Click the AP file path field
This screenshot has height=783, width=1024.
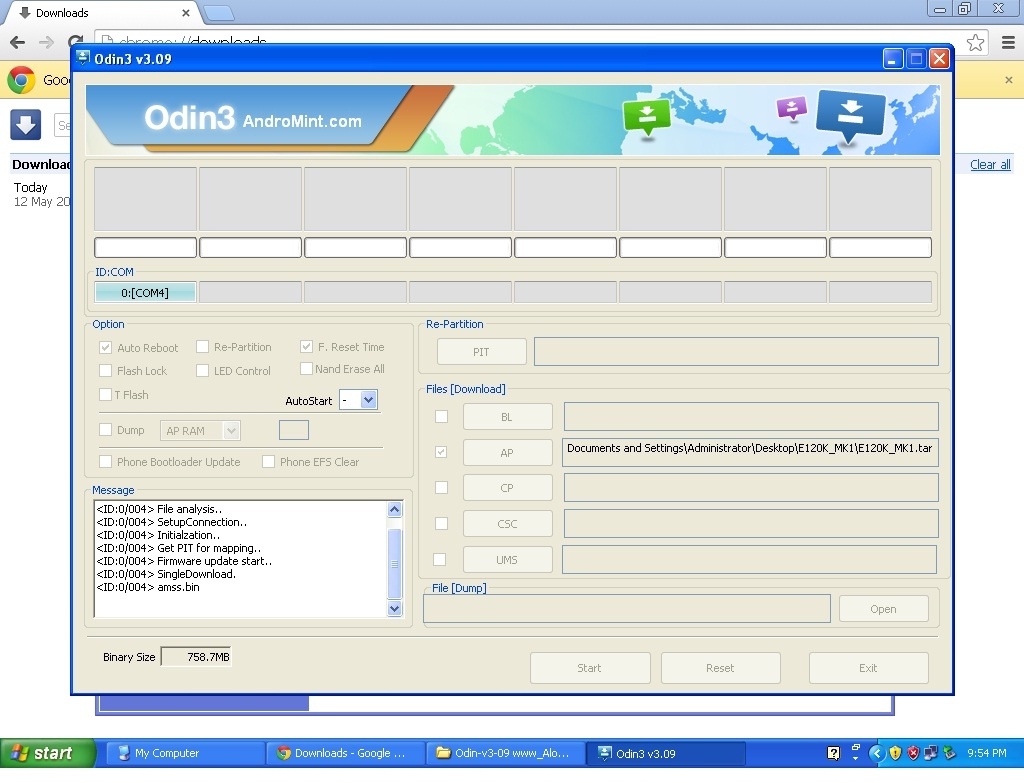click(750, 452)
